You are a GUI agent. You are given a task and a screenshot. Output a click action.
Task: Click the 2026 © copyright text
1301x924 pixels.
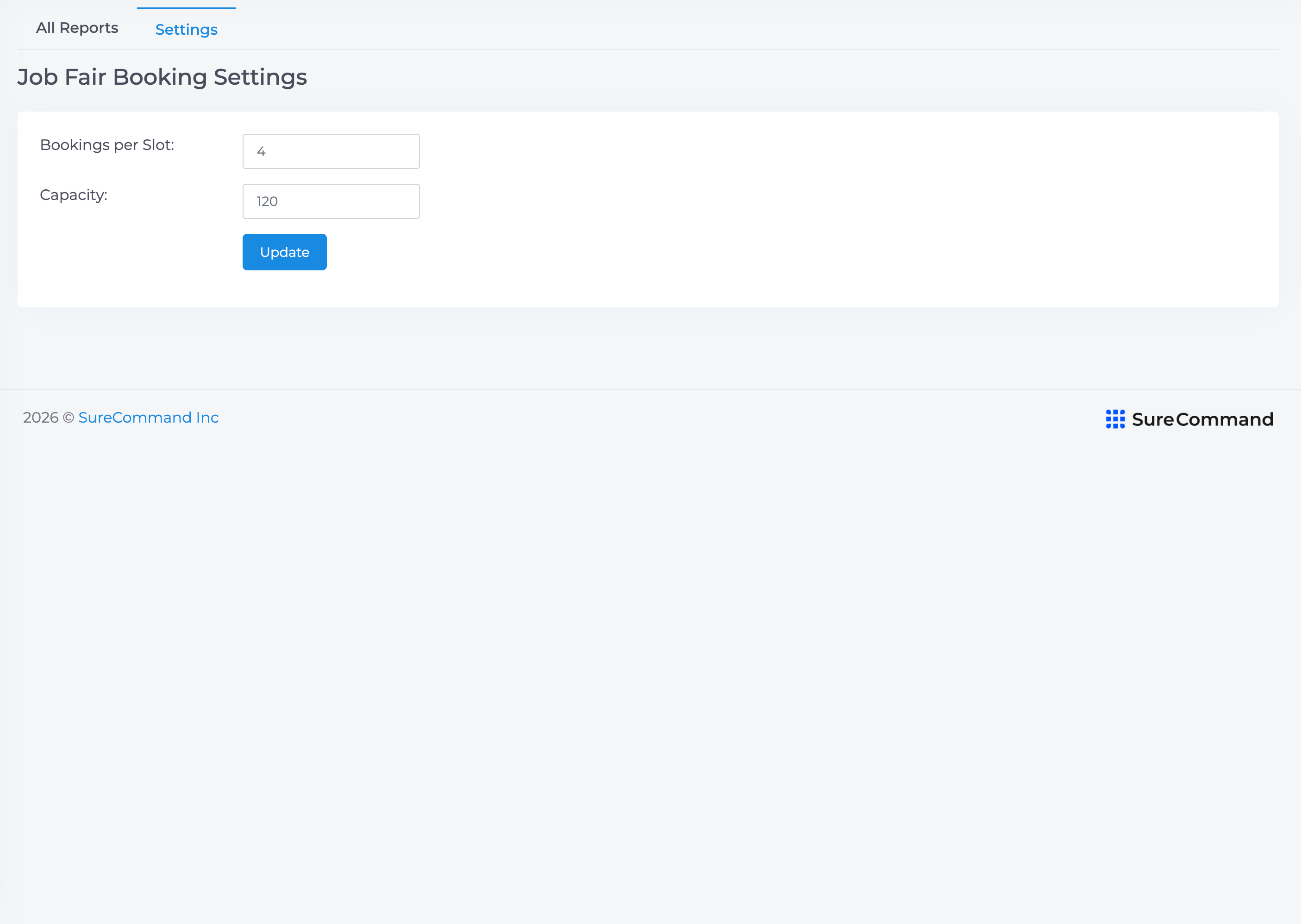point(48,418)
